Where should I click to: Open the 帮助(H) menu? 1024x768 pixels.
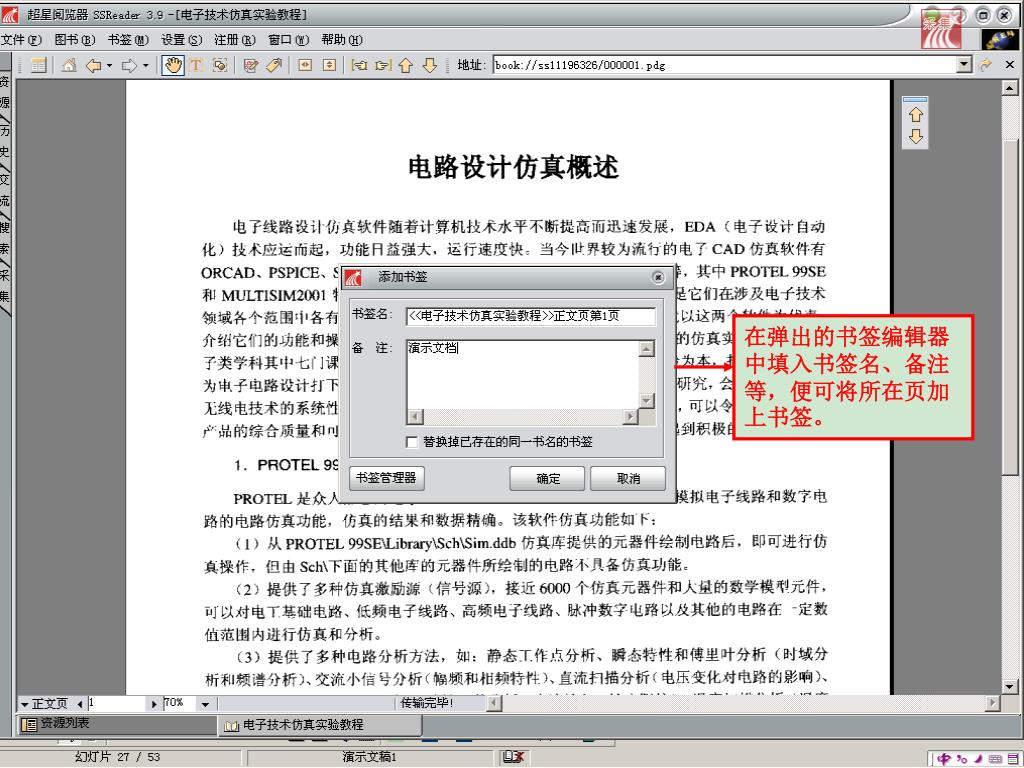click(x=342, y=40)
